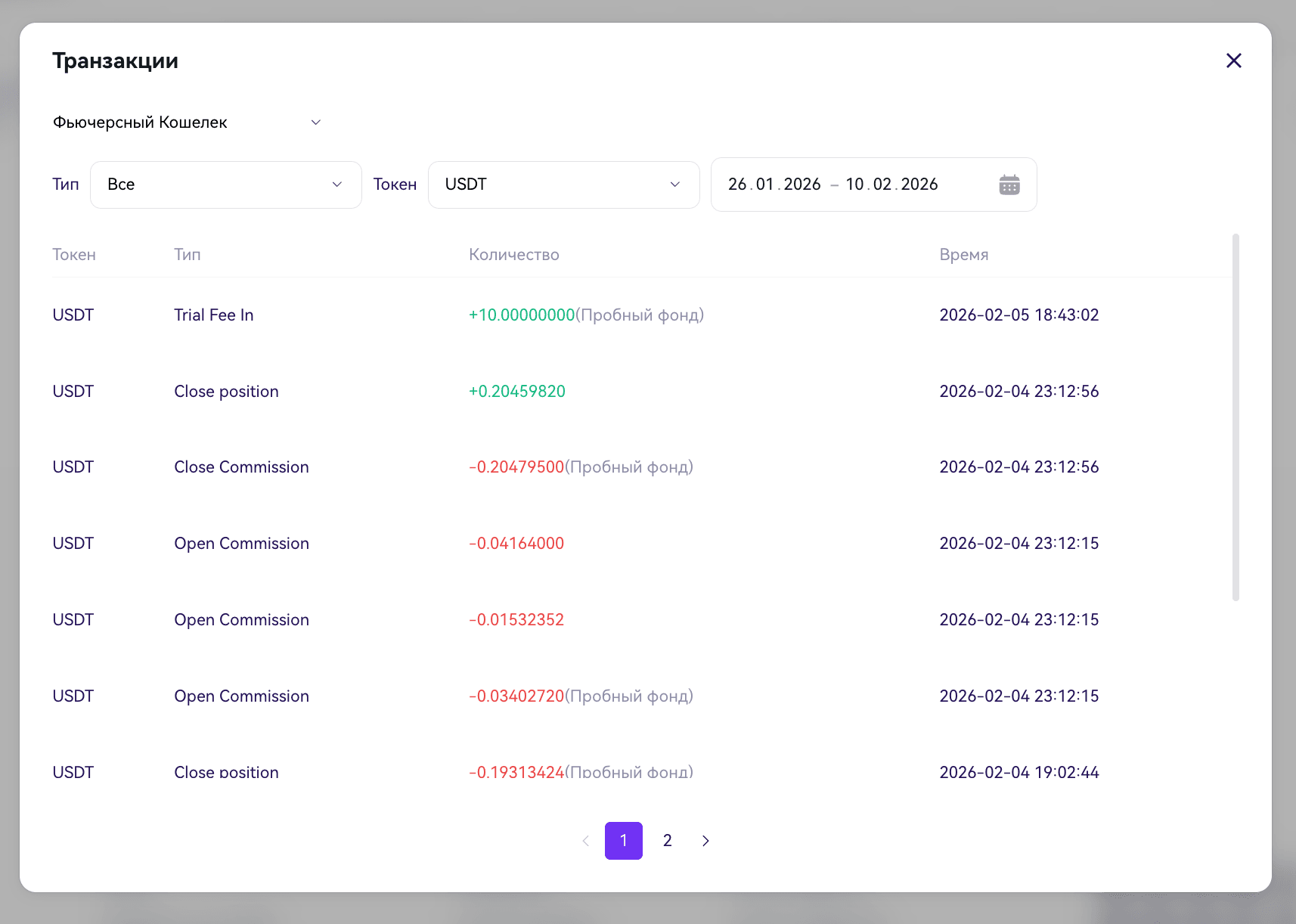This screenshot has width=1296, height=924.
Task: Open the Токен dropdown showing USDT
Action: click(x=564, y=184)
